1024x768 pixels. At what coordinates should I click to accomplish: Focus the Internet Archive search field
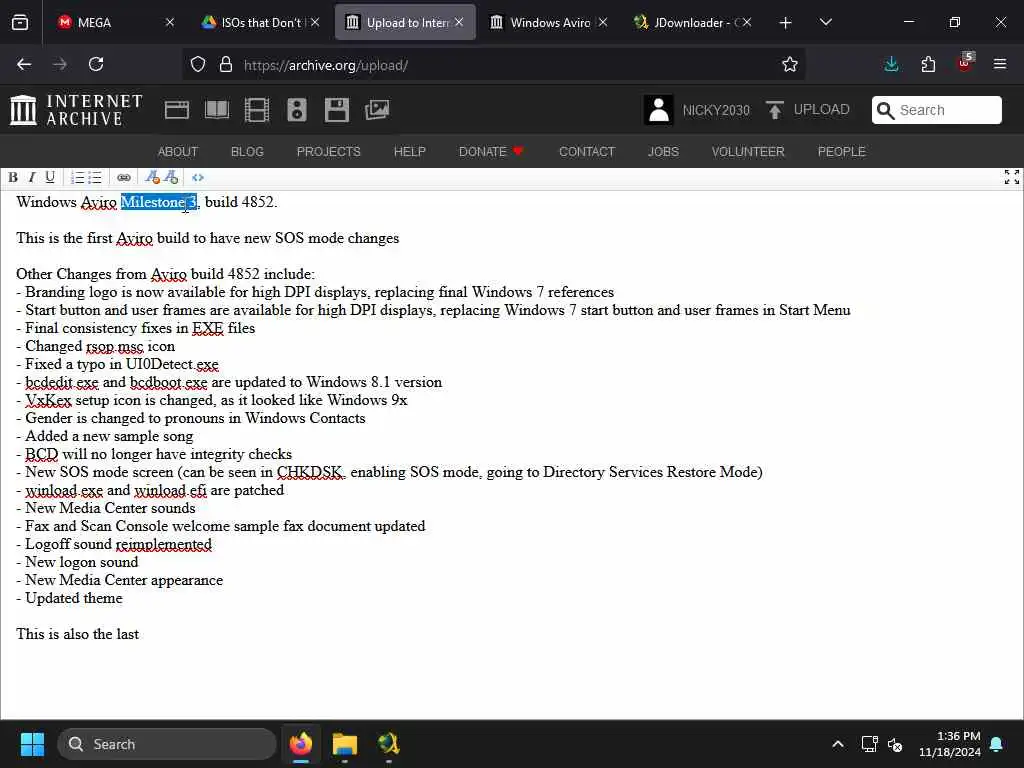point(936,110)
